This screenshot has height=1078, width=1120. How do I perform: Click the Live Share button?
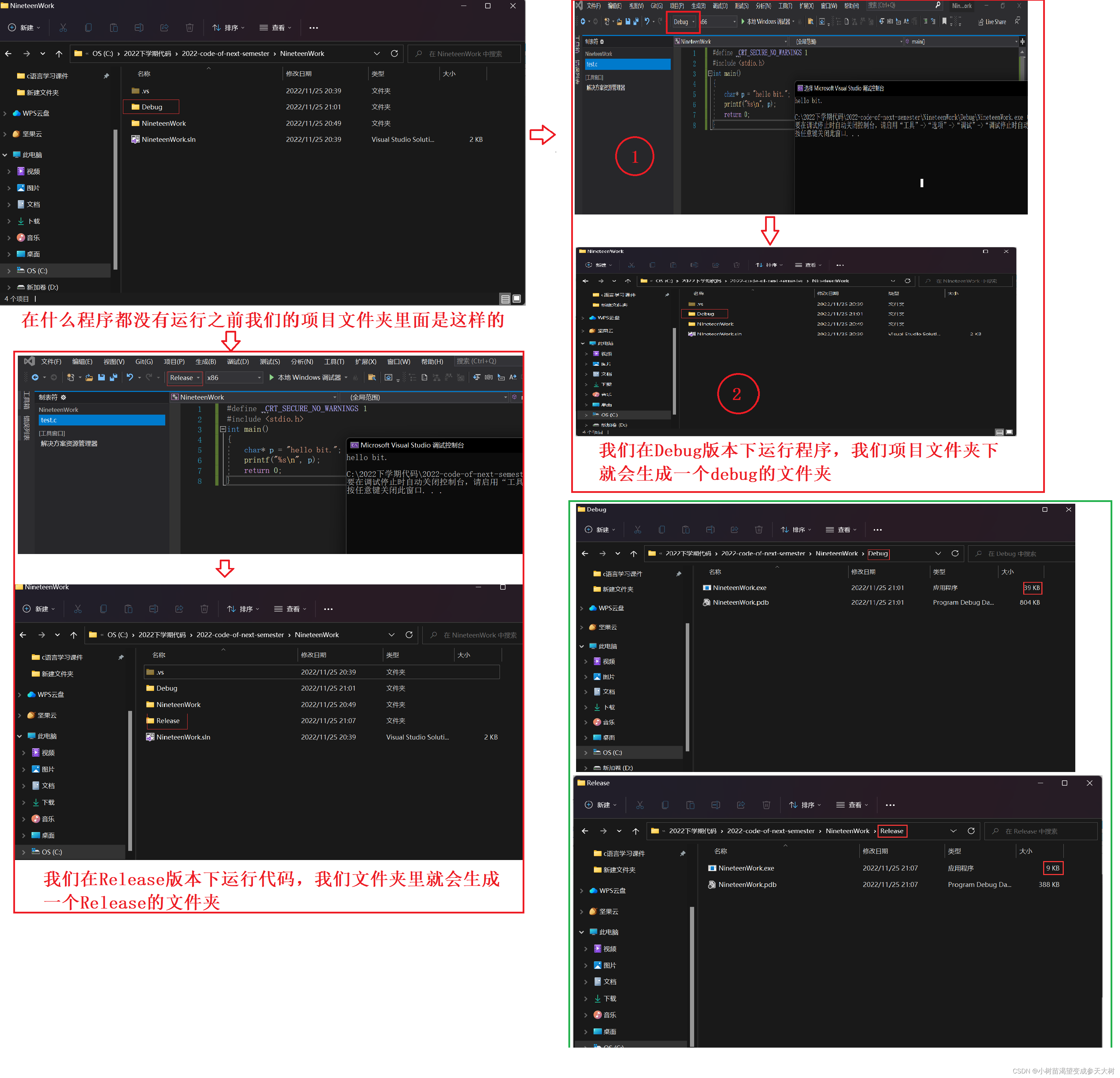click(x=992, y=22)
